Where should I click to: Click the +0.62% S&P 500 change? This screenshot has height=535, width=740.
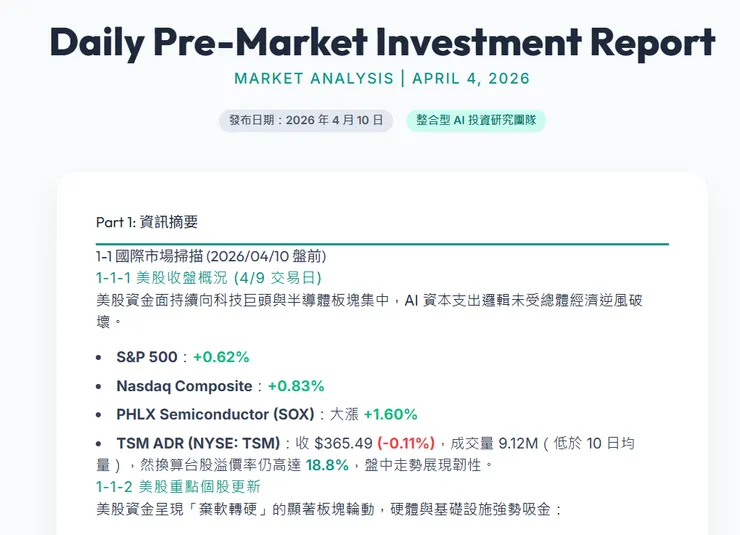coord(221,357)
